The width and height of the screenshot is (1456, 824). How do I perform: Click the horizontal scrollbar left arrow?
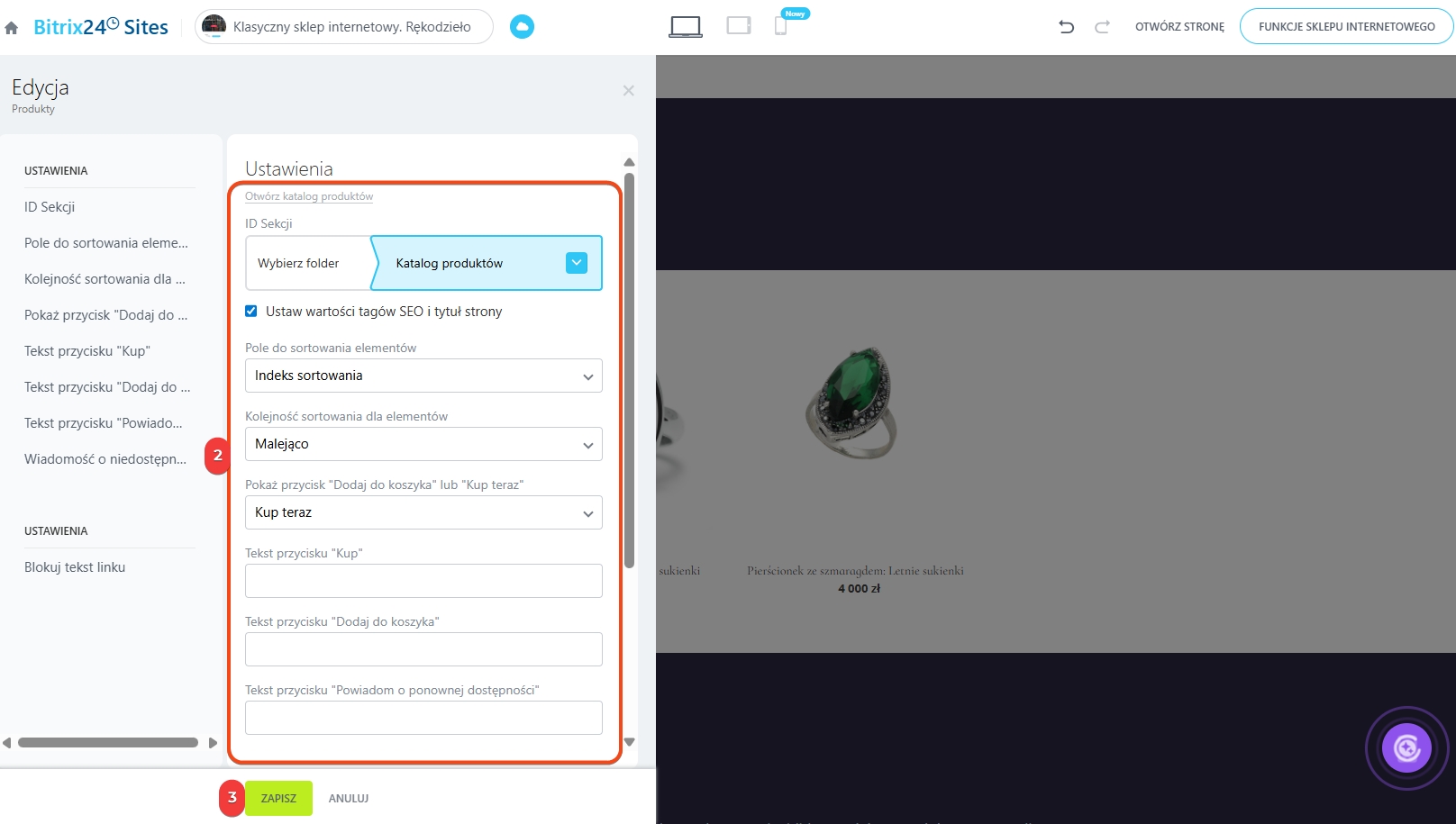pyautogui.click(x=7, y=743)
